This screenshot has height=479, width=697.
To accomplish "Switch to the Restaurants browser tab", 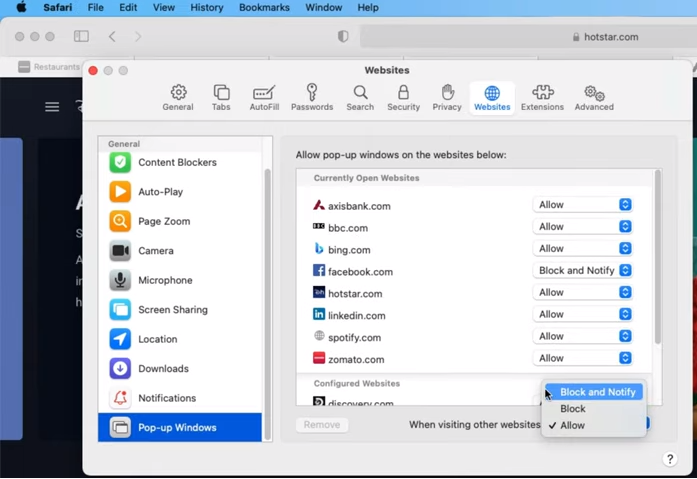I will 49,67.
